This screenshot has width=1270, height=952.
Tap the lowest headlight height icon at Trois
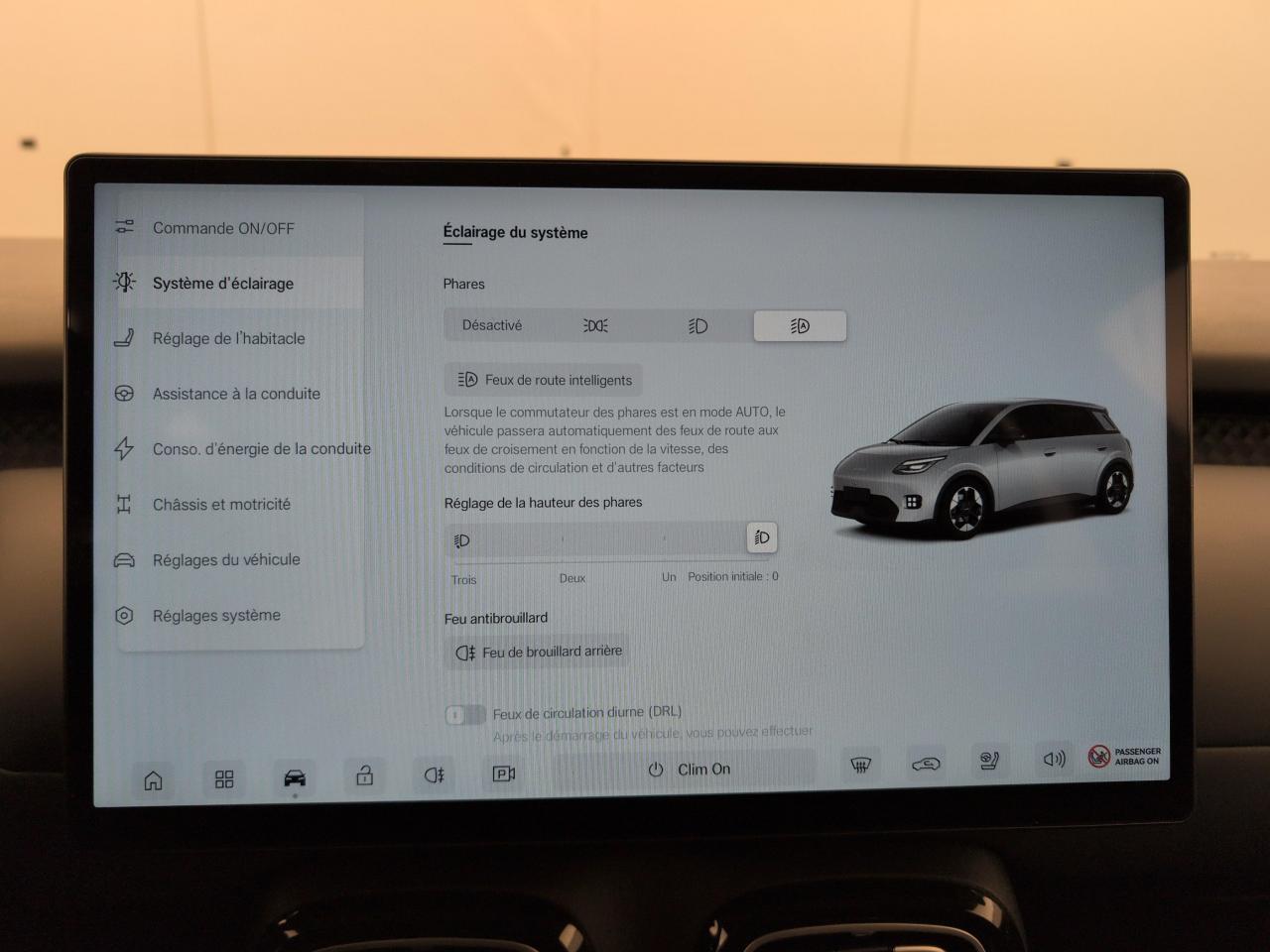tap(461, 540)
